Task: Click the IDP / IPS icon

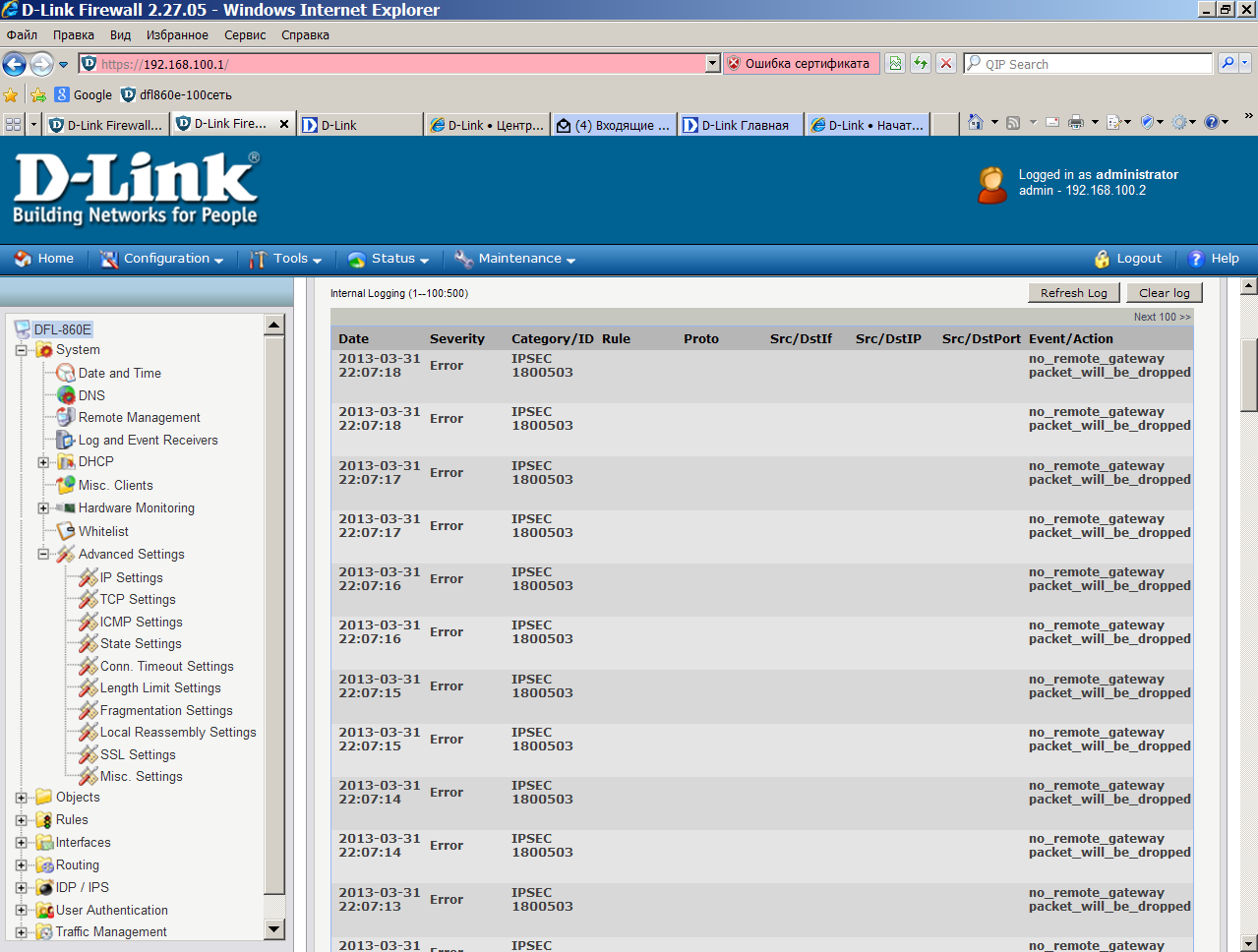Action: click(44, 887)
